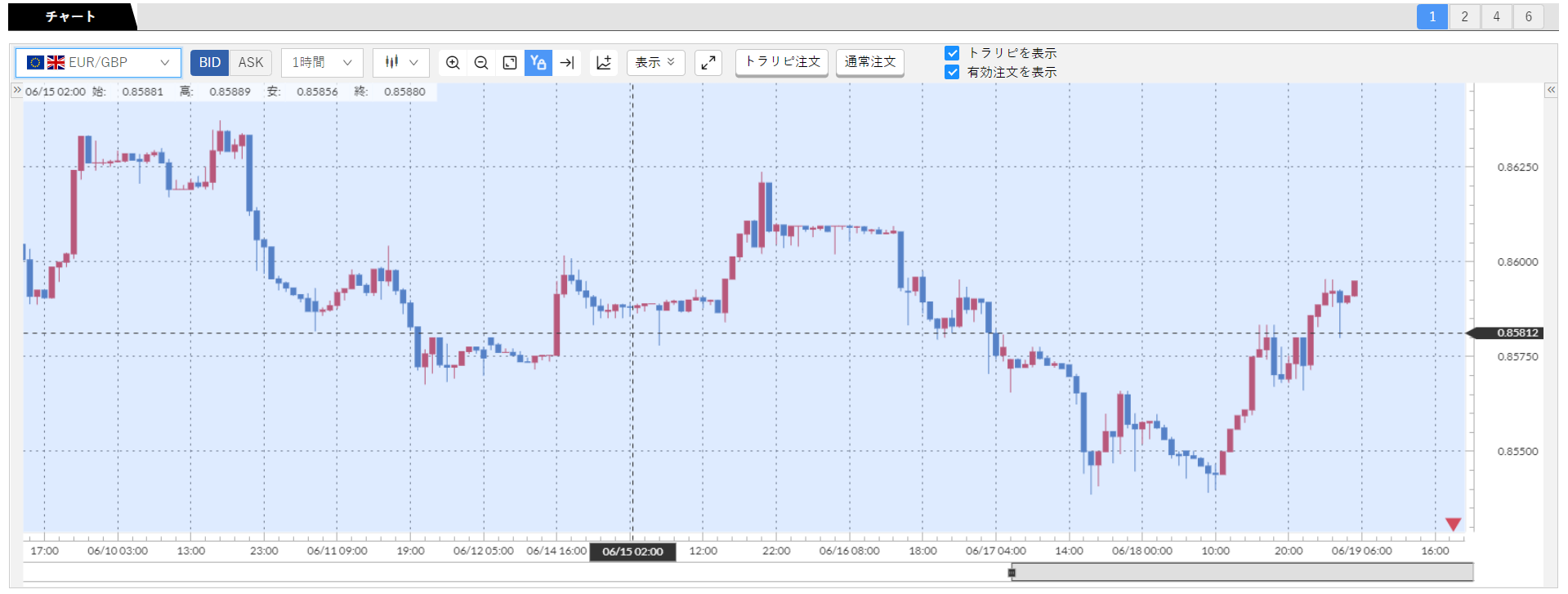1568x594 pixels.
Task: Click the low value 0.85856
Action: coord(317,92)
